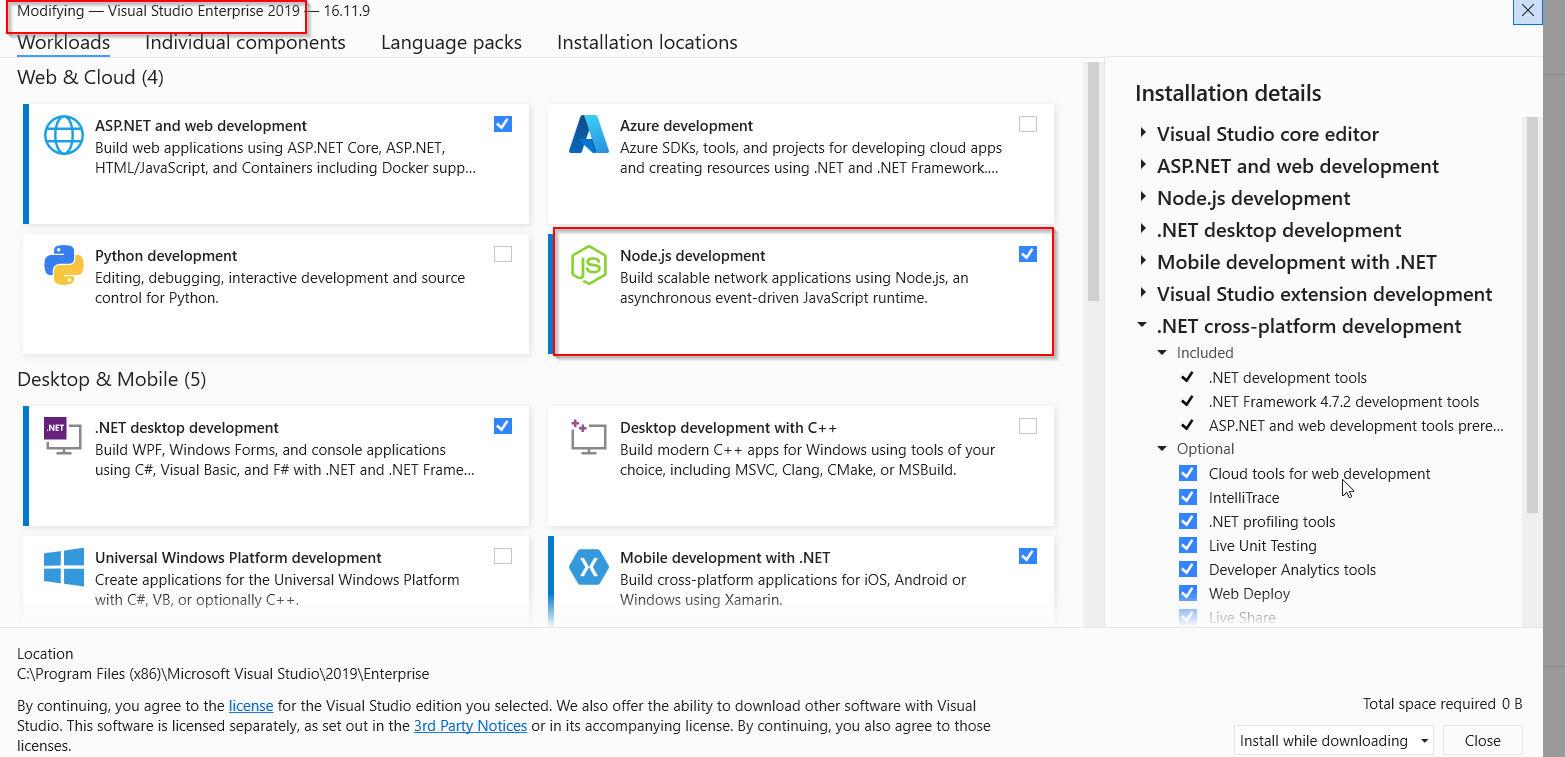The height and width of the screenshot is (757, 1565).
Task: Click the .NET desktop development icon
Action: [x=64, y=437]
